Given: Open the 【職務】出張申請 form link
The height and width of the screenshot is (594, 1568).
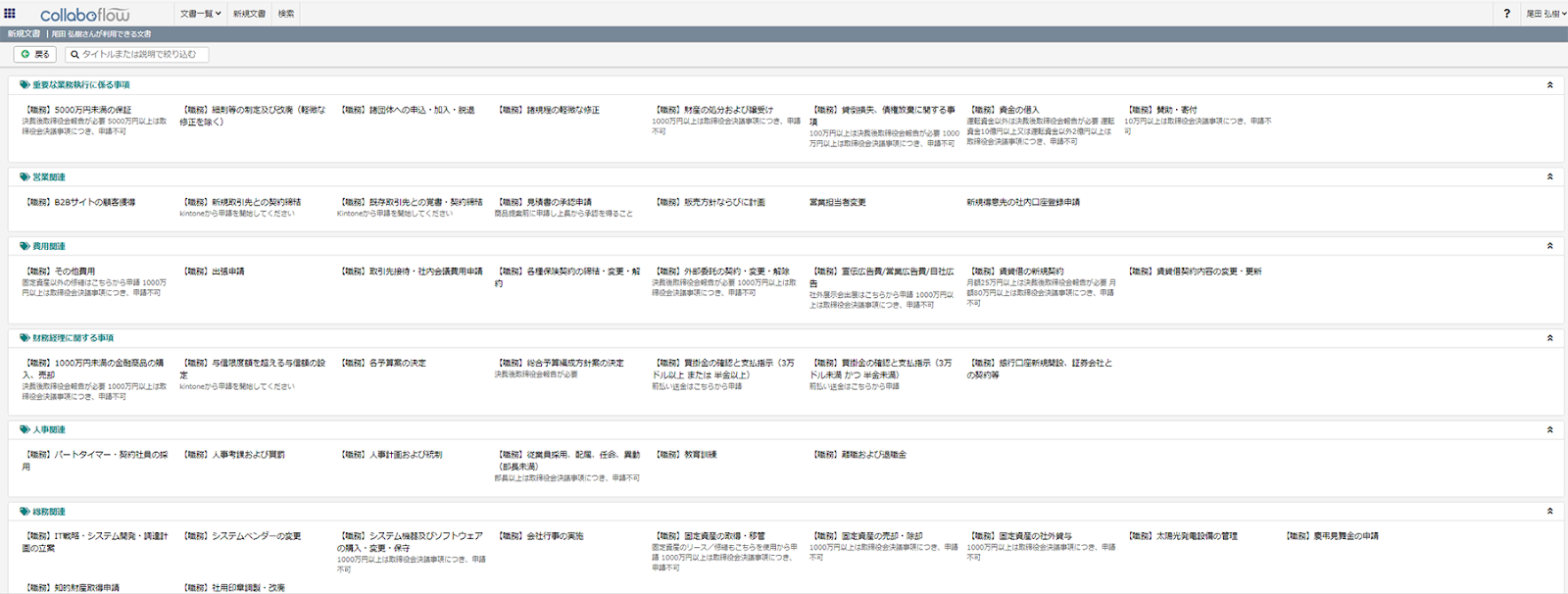Looking at the screenshot, I should [x=214, y=272].
